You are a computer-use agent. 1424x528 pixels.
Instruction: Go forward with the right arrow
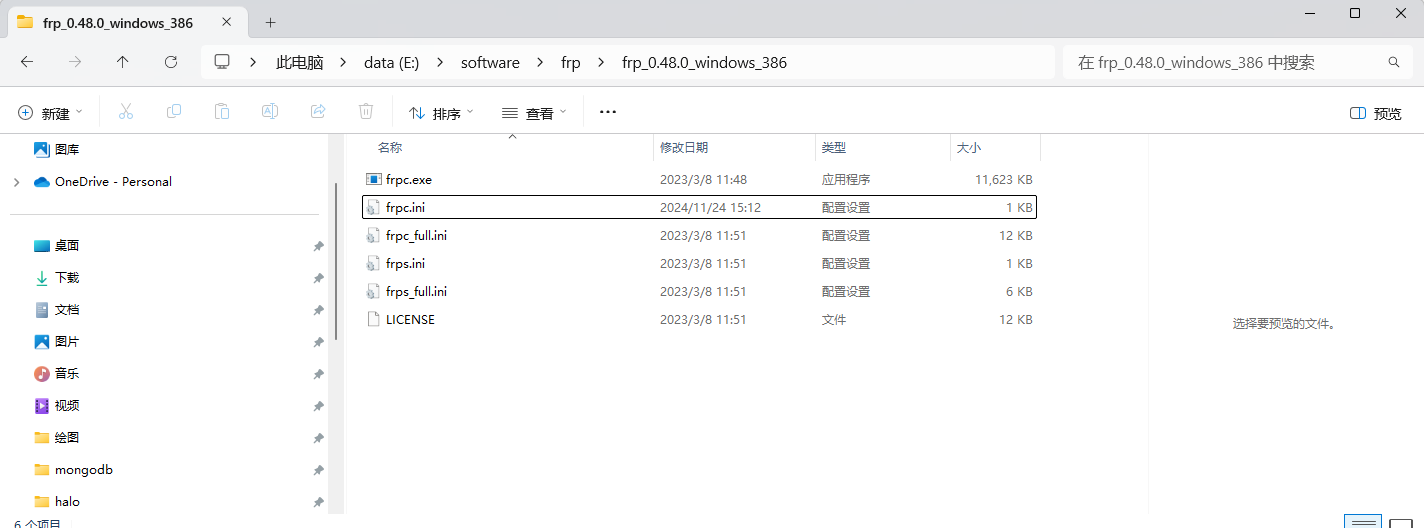pos(75,62)
